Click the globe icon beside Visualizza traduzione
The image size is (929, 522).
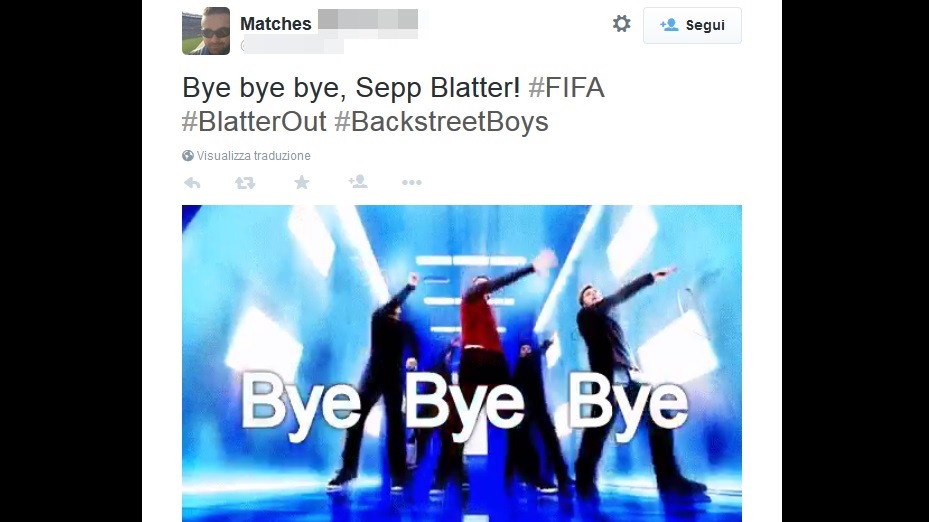coord(188,156)
